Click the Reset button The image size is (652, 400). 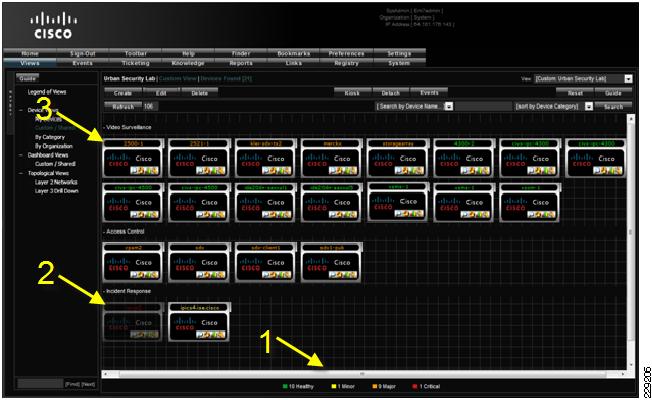[x=575, y=93]
